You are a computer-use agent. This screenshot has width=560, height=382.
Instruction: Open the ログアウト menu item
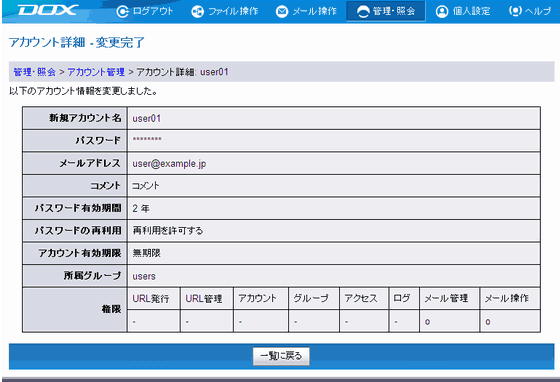145,11
